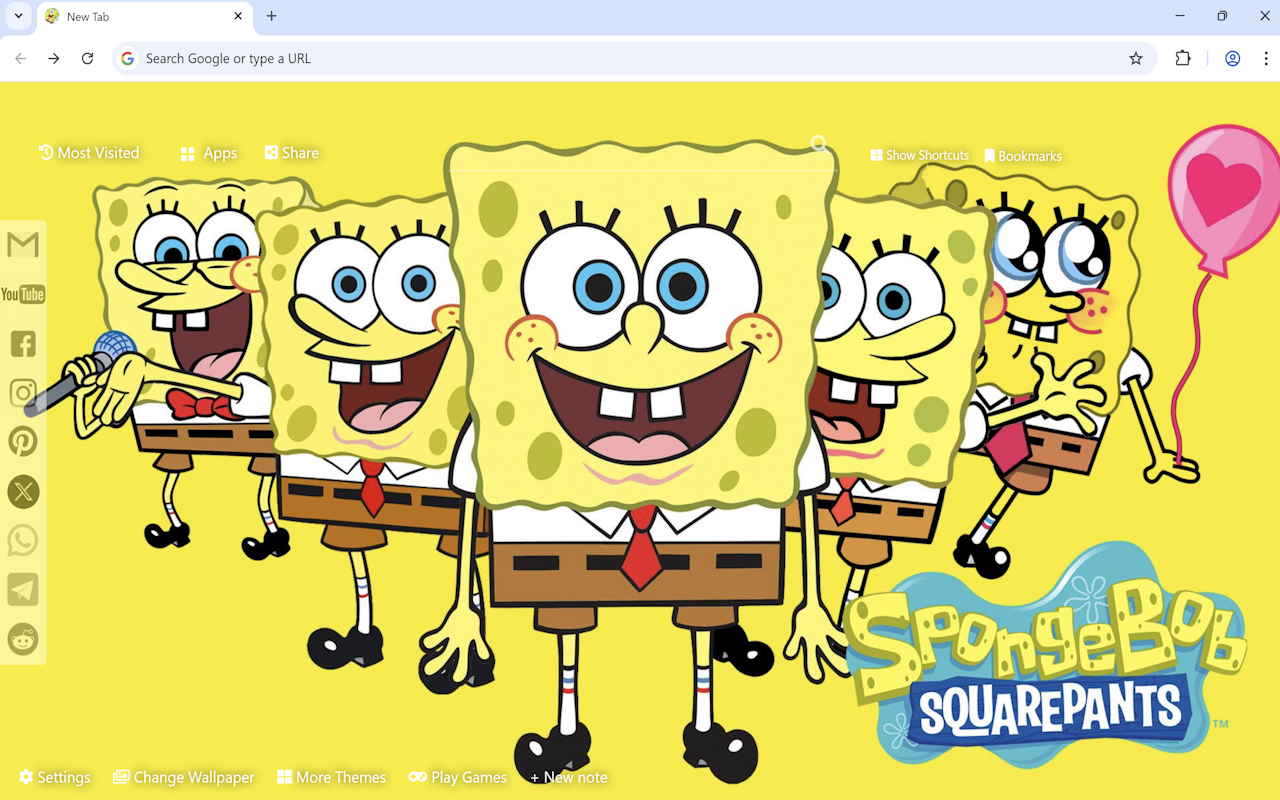
Task: Open Gmail from the sidebar
Action: click(22, 244)
